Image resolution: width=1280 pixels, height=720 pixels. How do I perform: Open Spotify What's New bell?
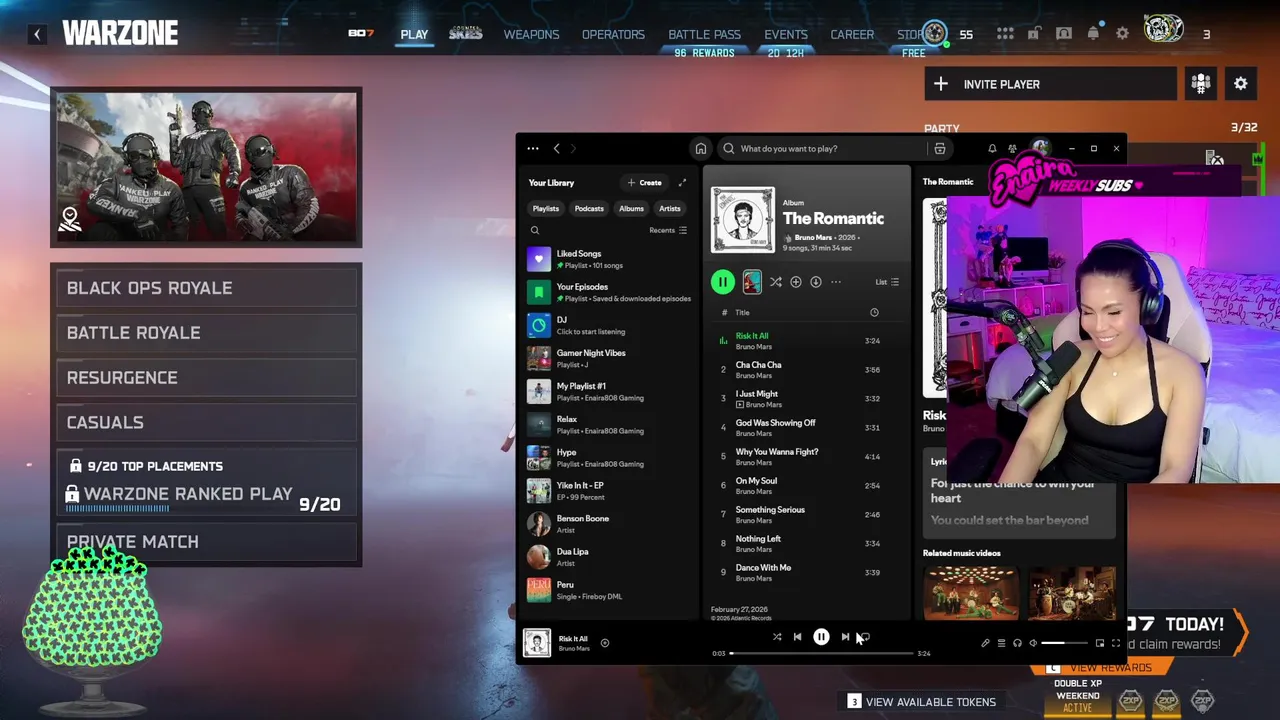point(992,149)
